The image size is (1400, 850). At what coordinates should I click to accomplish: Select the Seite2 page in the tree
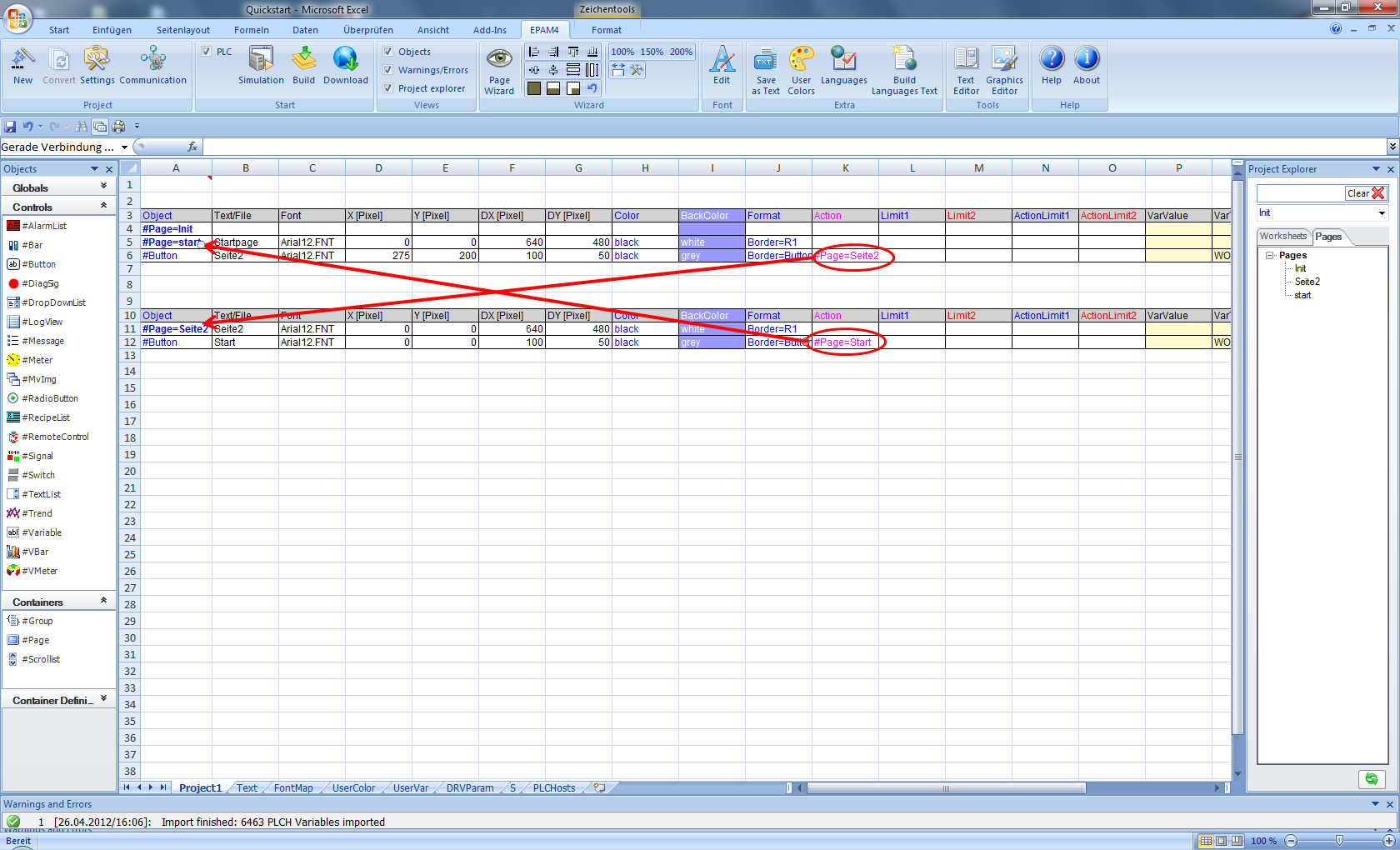tap(1307, 282)
